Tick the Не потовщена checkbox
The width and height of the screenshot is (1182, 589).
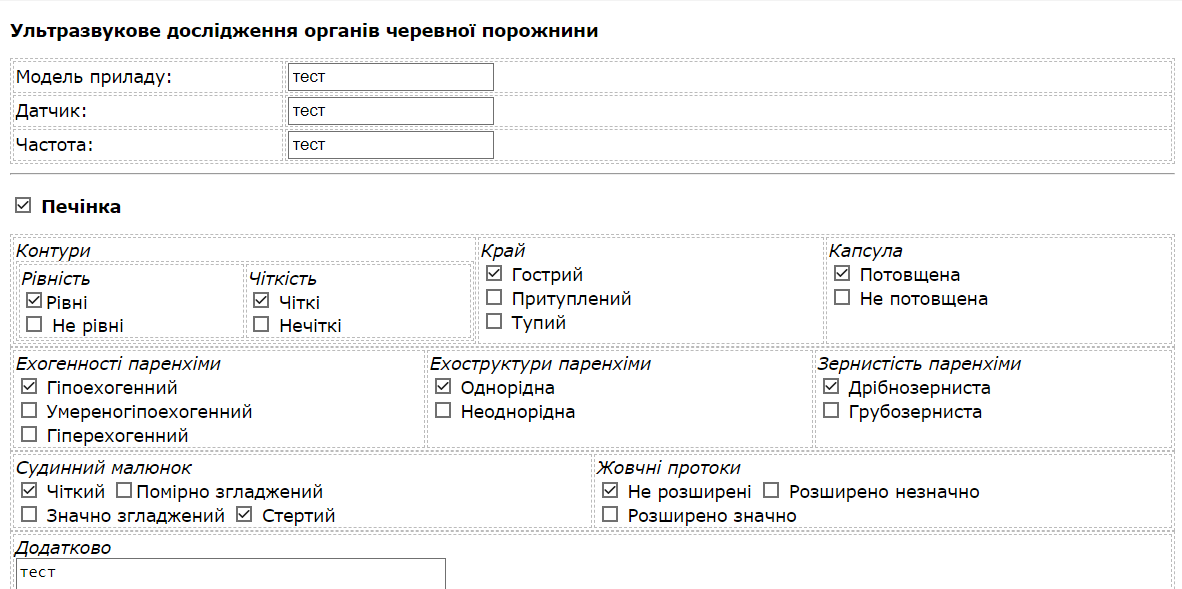[842, 297]
